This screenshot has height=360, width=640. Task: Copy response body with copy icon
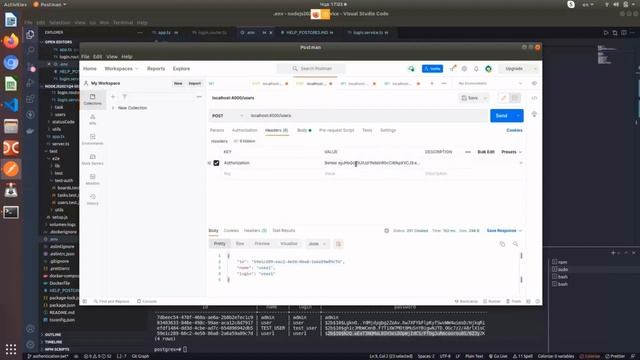[x=502, y=244]
